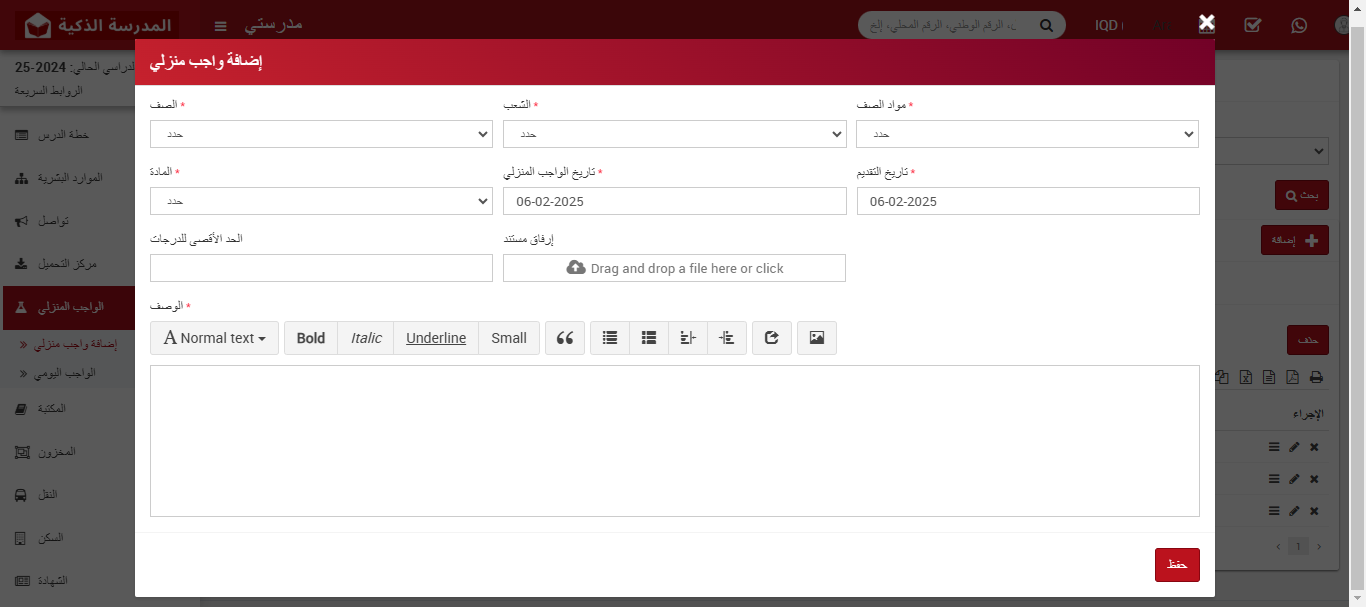Screen dimensions: 1366x607
Task: Insert a blockquote in the description
Action: coord(565,337)
